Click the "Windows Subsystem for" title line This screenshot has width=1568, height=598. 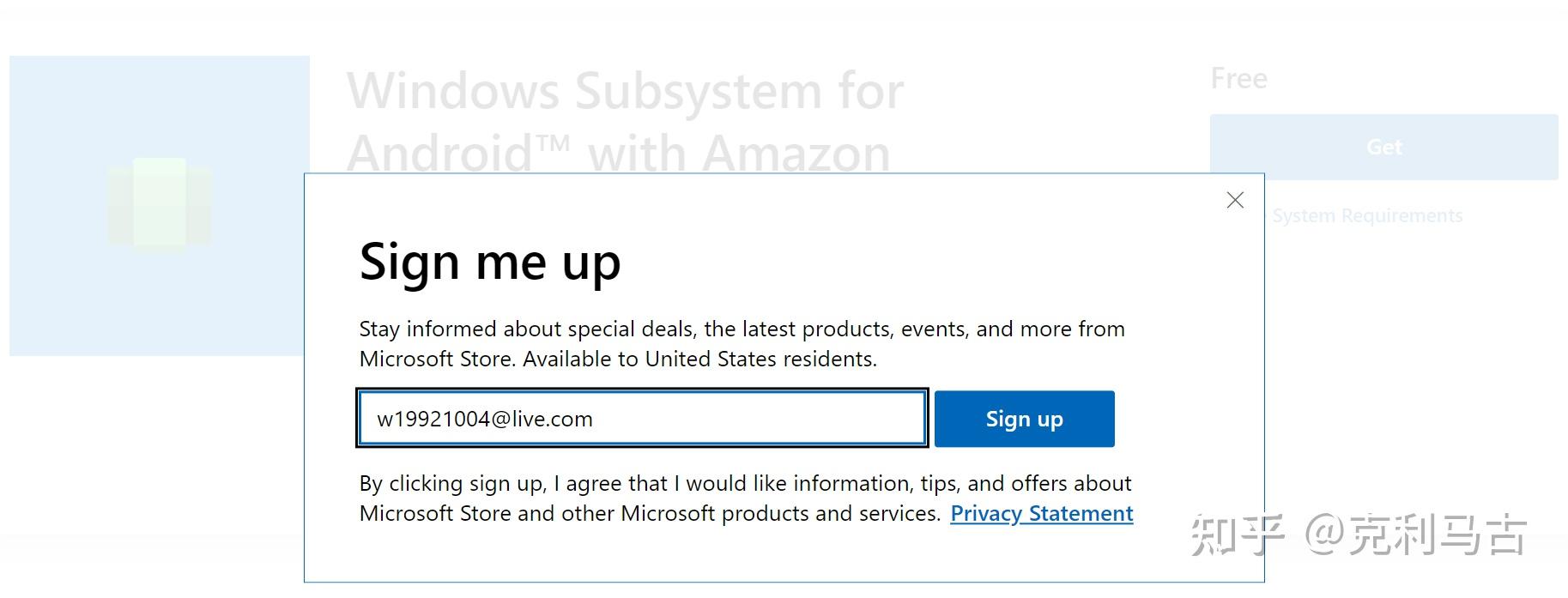click(625, 92)
